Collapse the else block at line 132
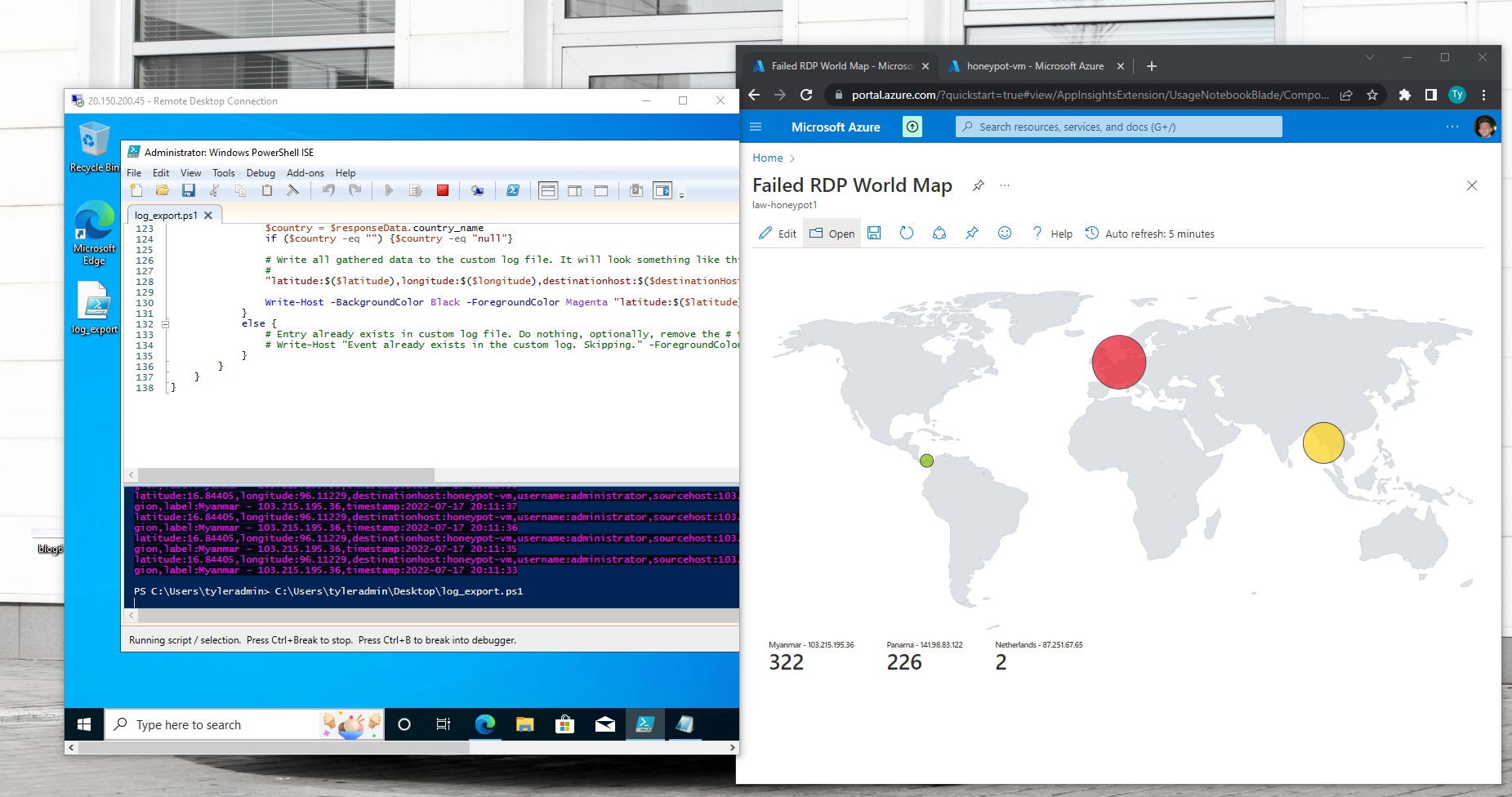 tap(165, 324)
